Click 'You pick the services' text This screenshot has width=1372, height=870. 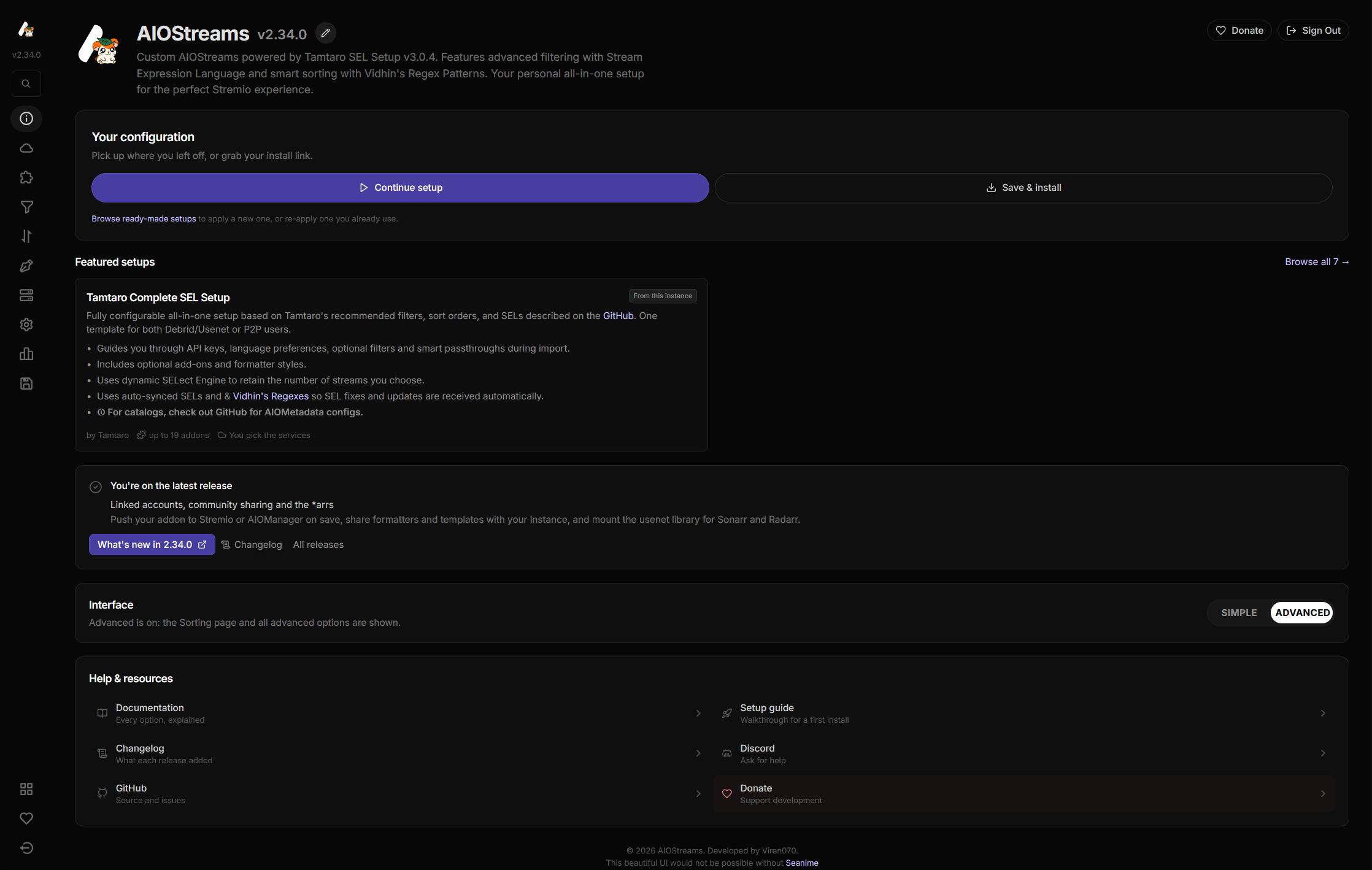(x=270, y=436)
